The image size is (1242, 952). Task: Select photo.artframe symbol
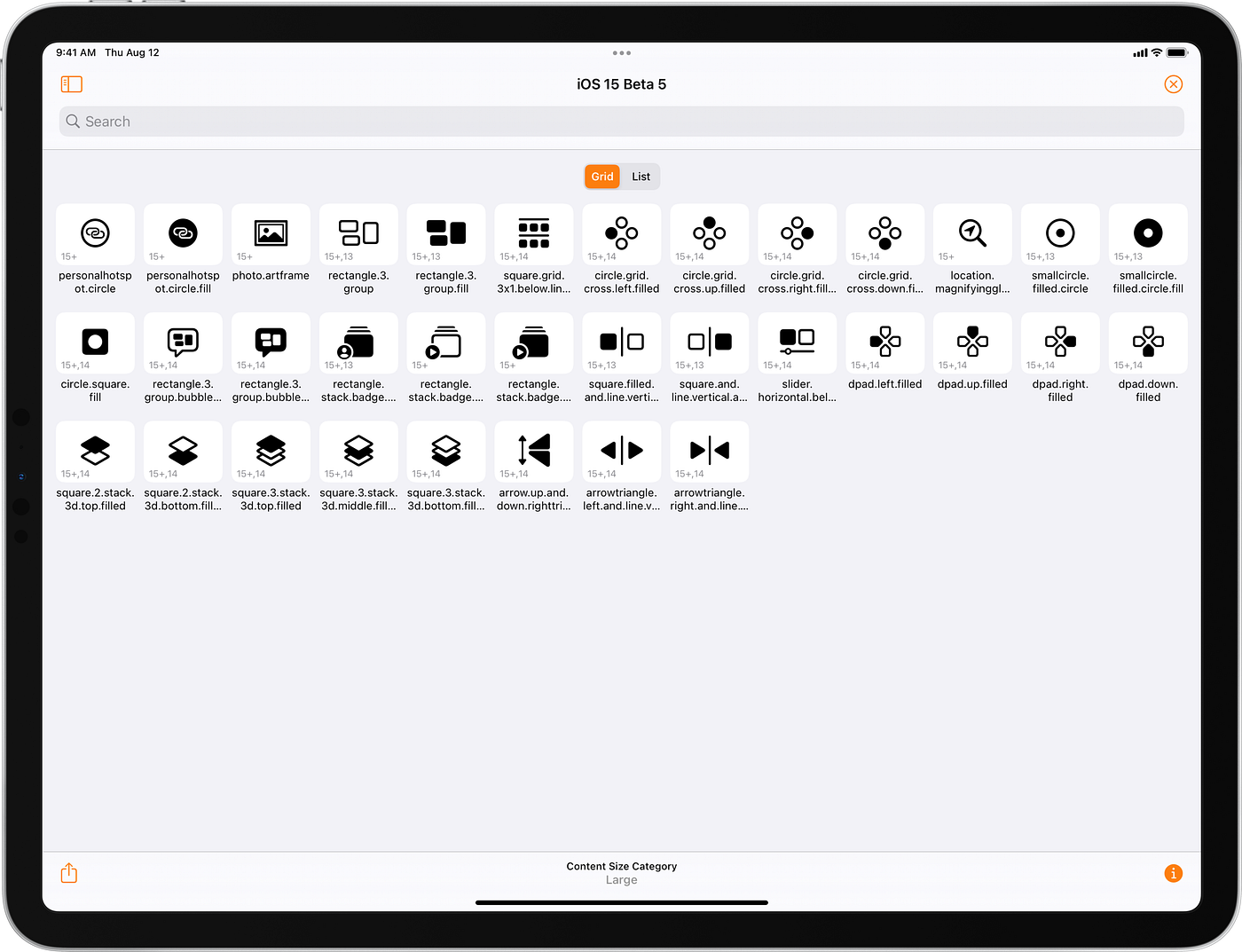point(271,234)
